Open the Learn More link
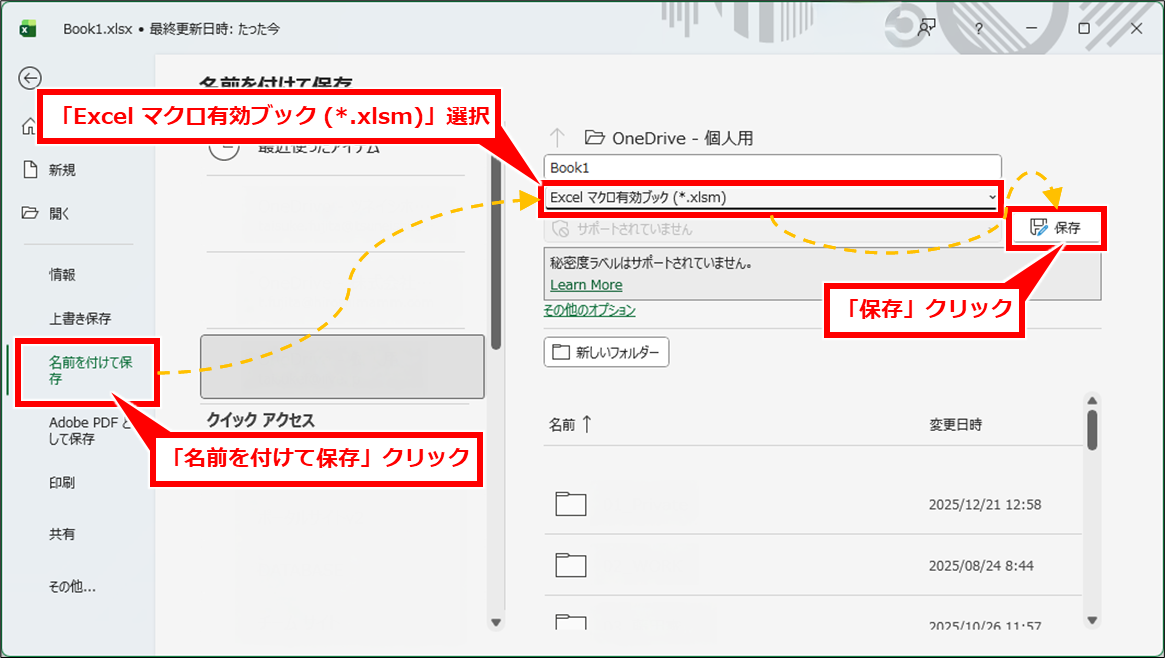 point(586,285)
